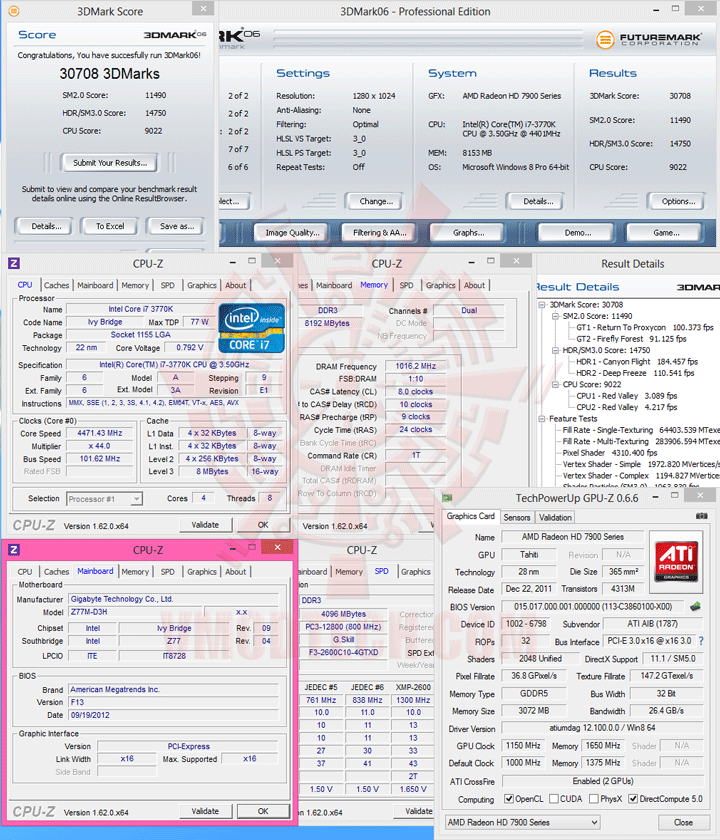This screenshot has width=720, height=840.
Task: Click OK in the CPU-Z Mainboard window
Action: coord(263,812)
